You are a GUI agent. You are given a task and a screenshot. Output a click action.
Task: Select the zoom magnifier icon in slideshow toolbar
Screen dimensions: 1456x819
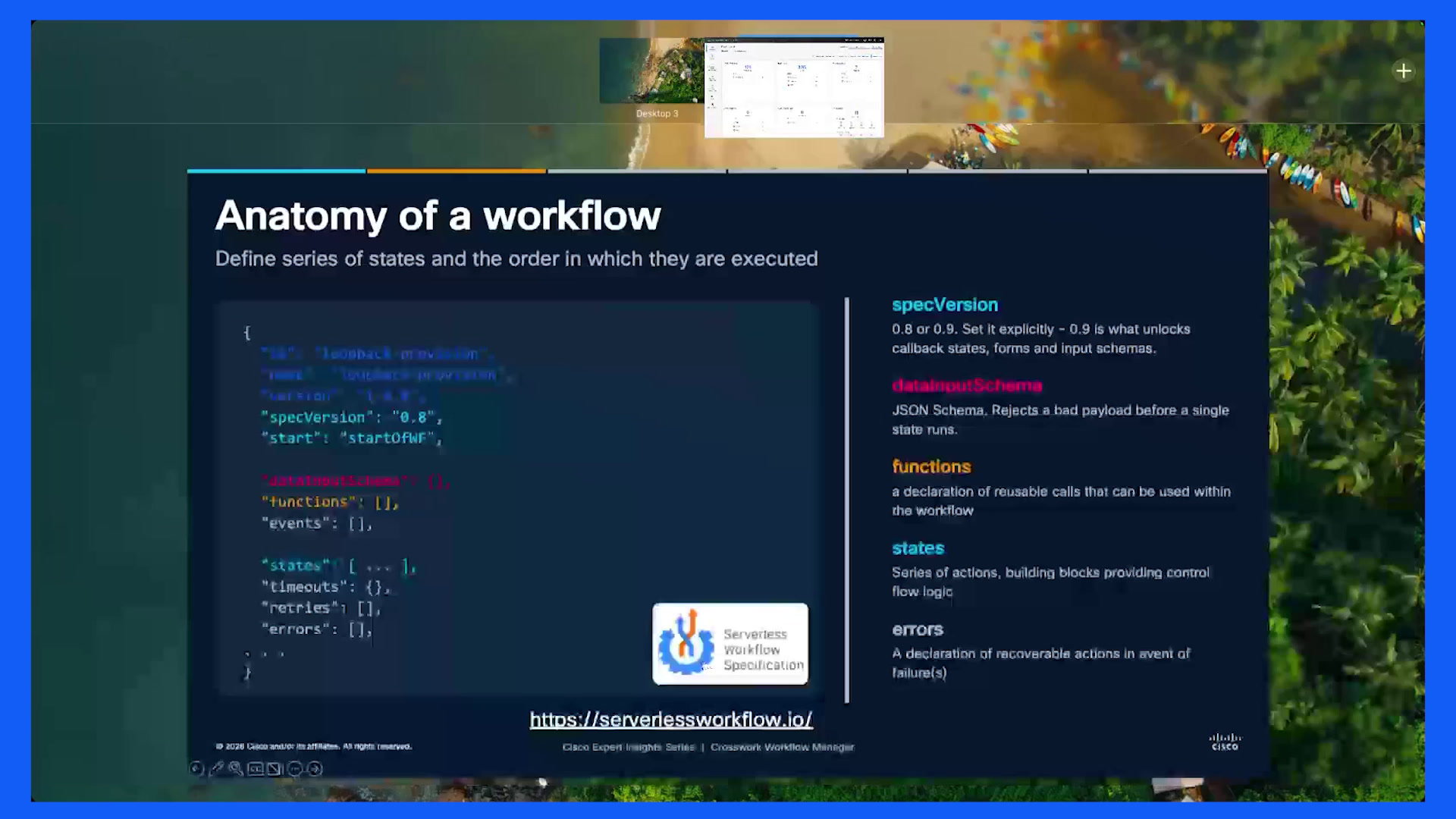[236, 769]
